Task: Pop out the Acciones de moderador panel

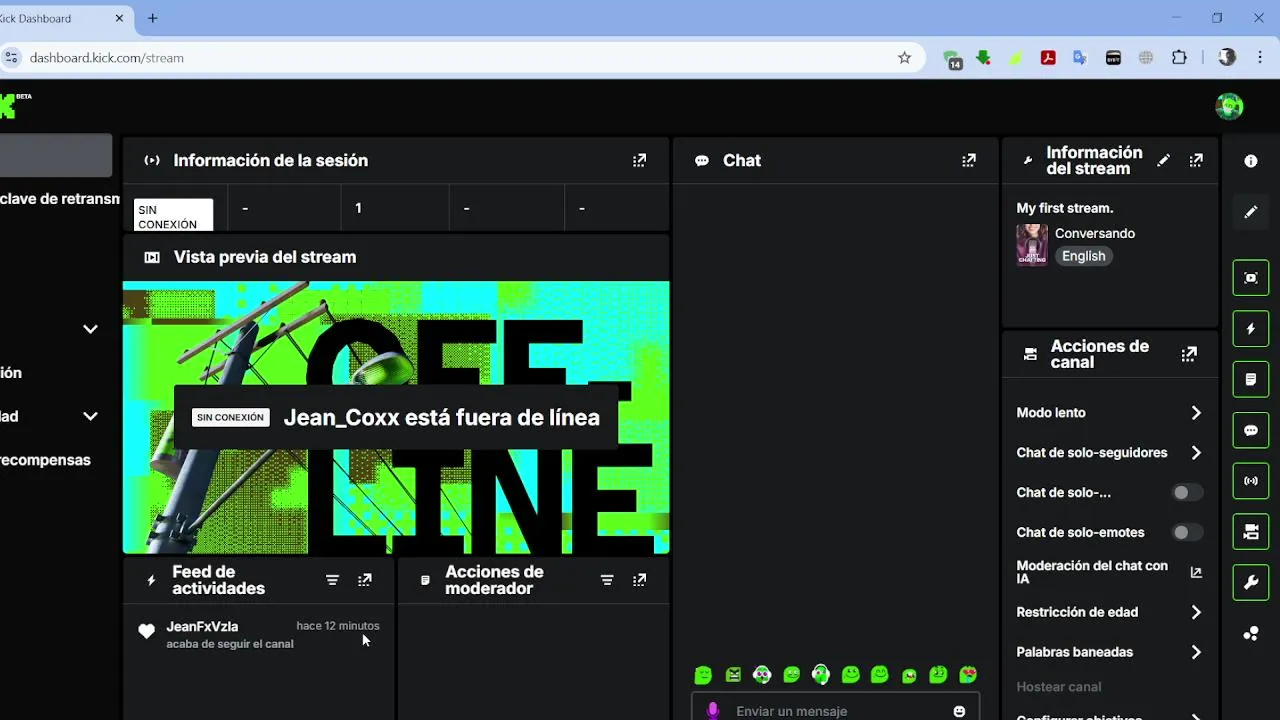Action: [x=640, y=580]
